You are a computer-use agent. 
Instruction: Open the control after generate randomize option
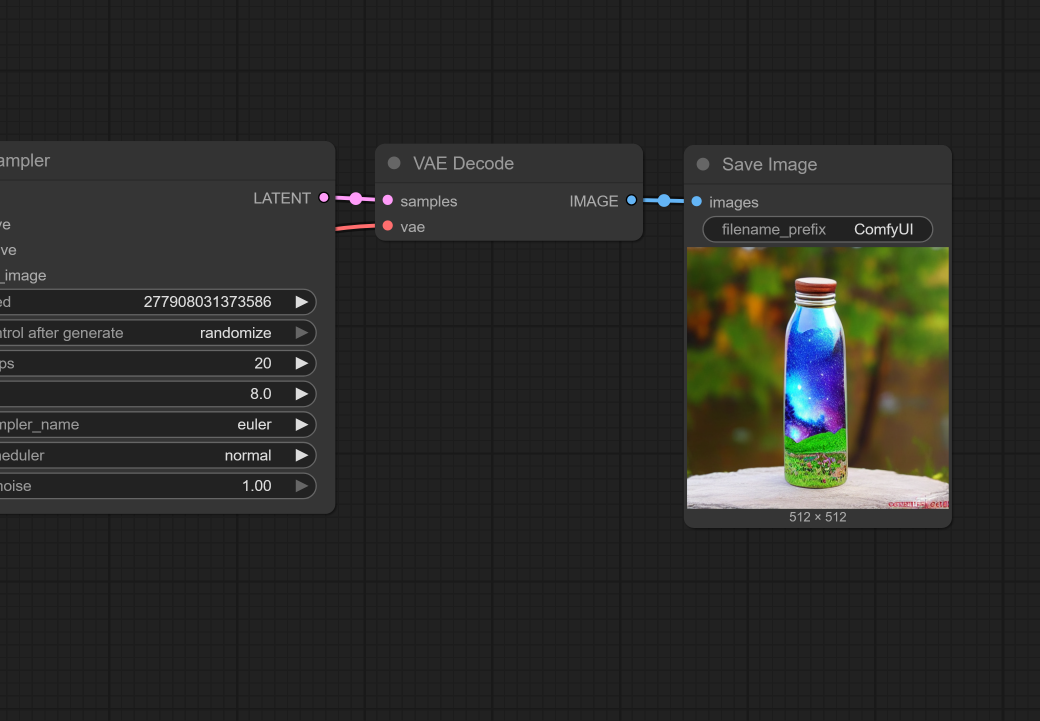coord(302,332)
